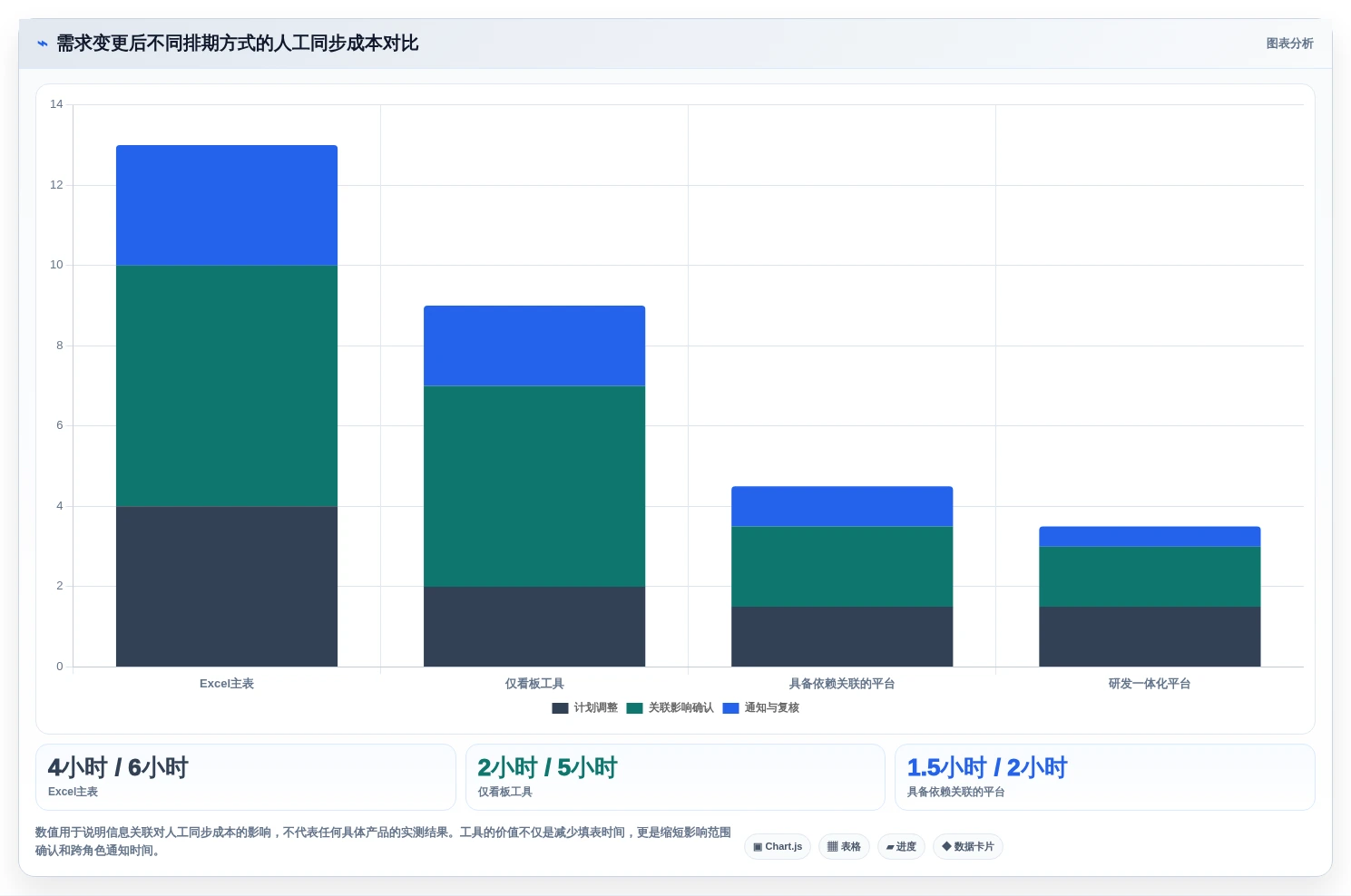Click the 数据卡片 tag chip
The height and width of the screenshot is (896, 1351).
click(967, 847)
